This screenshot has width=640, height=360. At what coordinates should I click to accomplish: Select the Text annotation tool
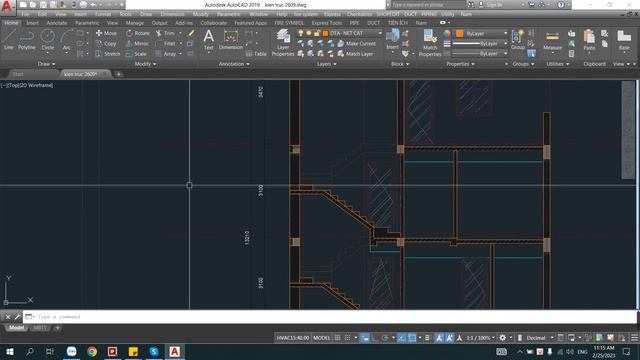point(209,40)
